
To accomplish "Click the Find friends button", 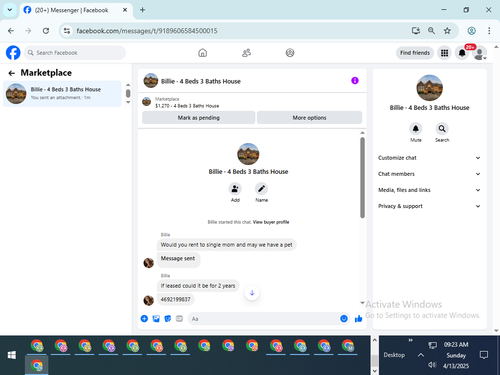I will coord(415,53).
